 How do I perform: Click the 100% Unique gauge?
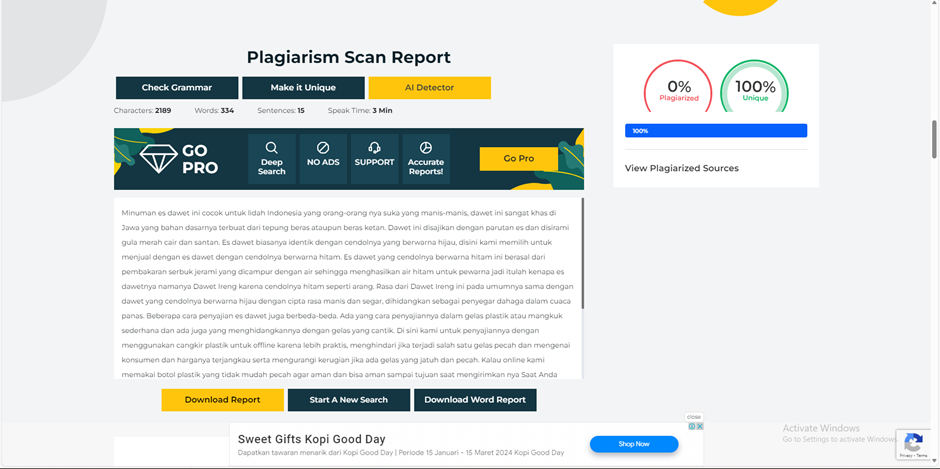(755, 86)
